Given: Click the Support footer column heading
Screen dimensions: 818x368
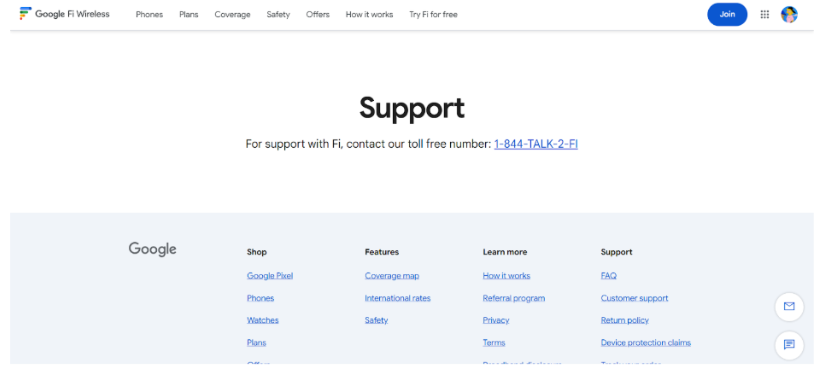Looking at the screenshot, I should [617, 252].
